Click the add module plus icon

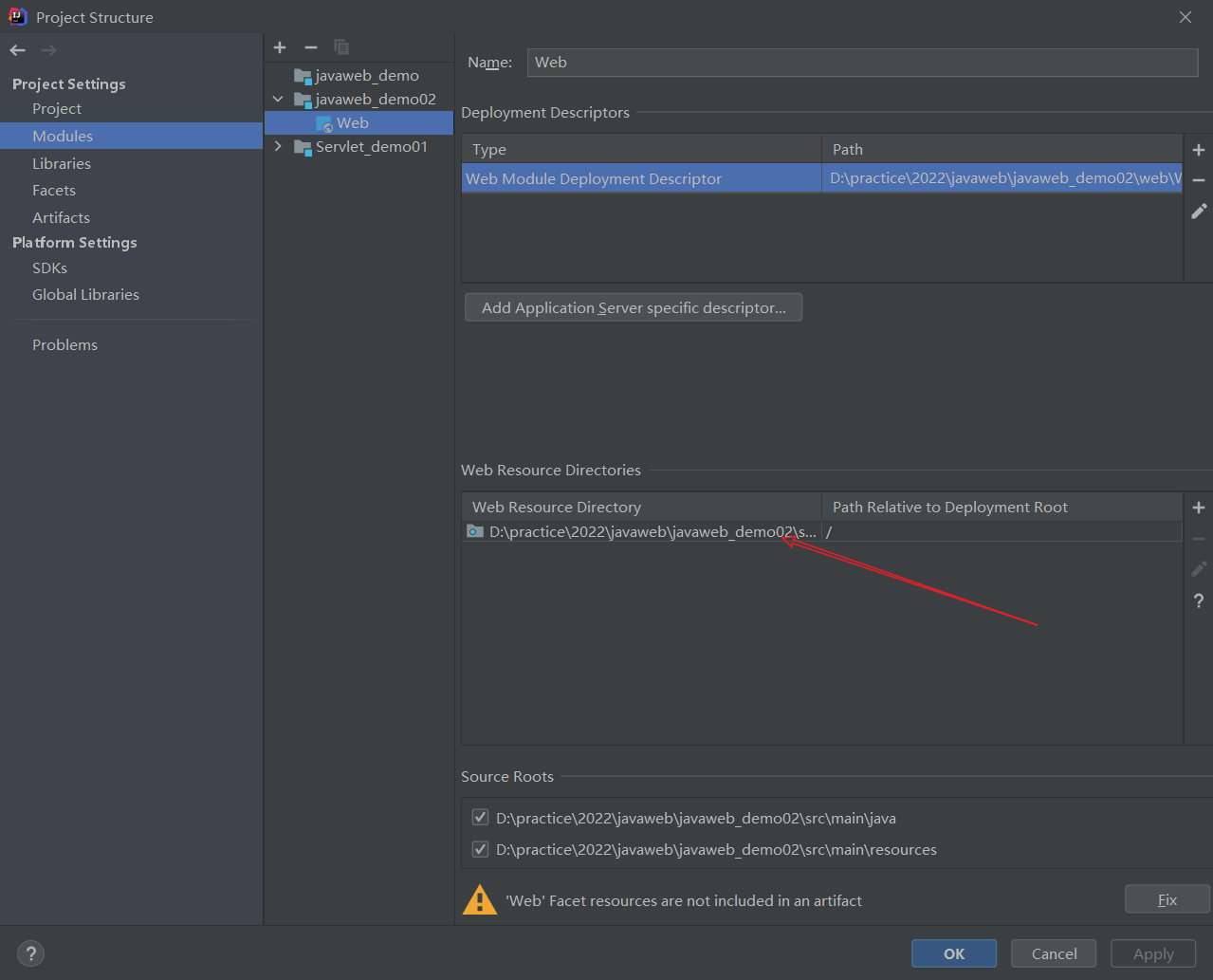(x=280, y=47)
